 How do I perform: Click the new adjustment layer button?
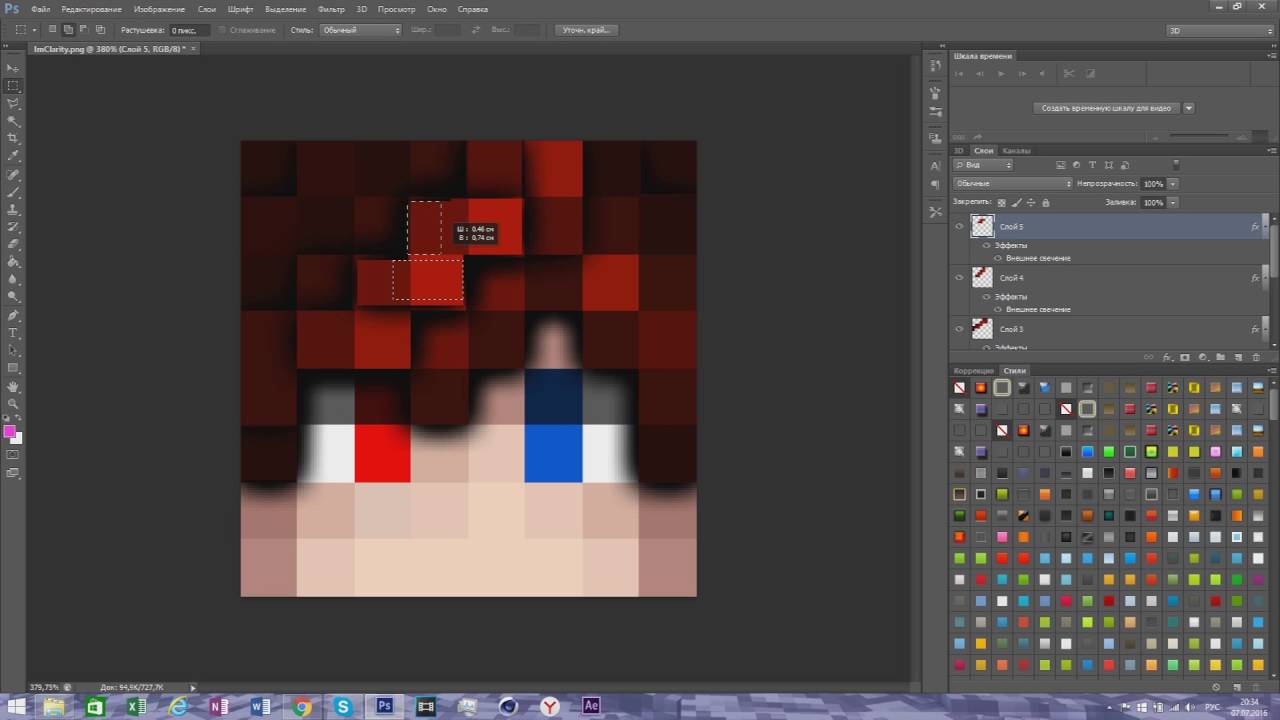click(x=1203, y=357)
